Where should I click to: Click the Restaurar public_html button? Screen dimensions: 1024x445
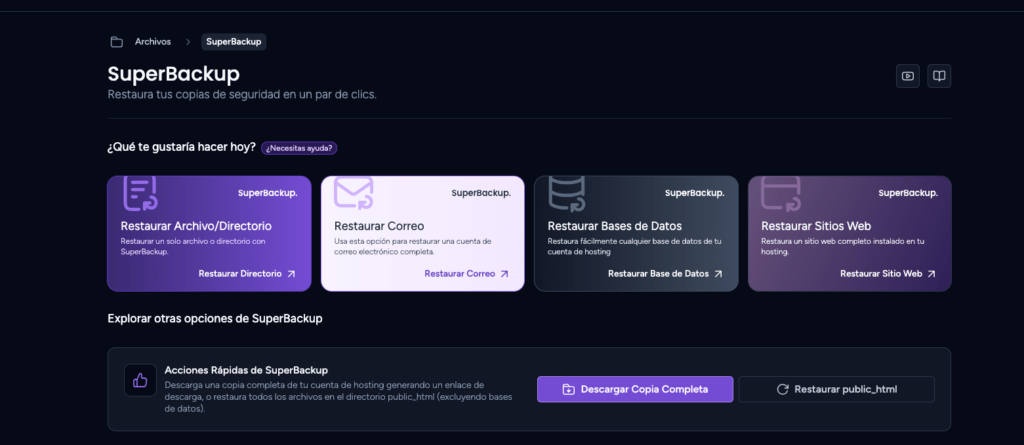pyautogui.click(x=837, y=389)
